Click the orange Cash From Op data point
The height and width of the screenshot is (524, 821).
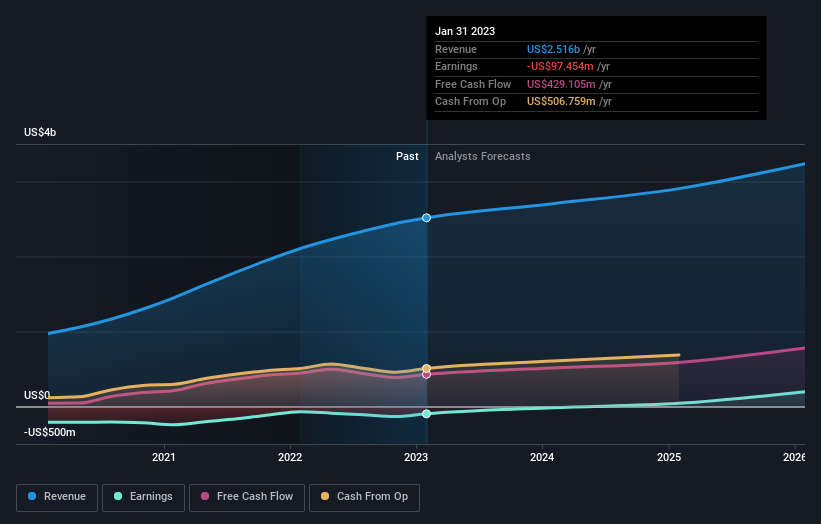pos(427,369)
